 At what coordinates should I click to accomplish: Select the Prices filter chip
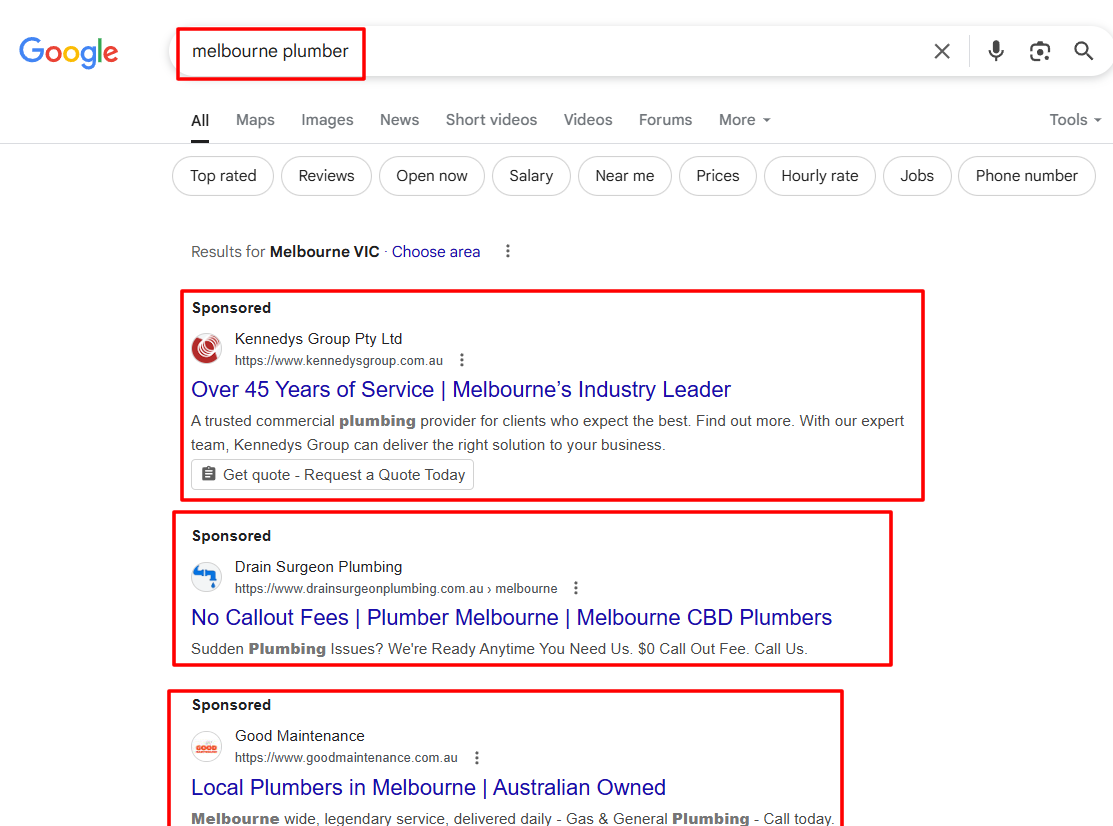(718, 176)
